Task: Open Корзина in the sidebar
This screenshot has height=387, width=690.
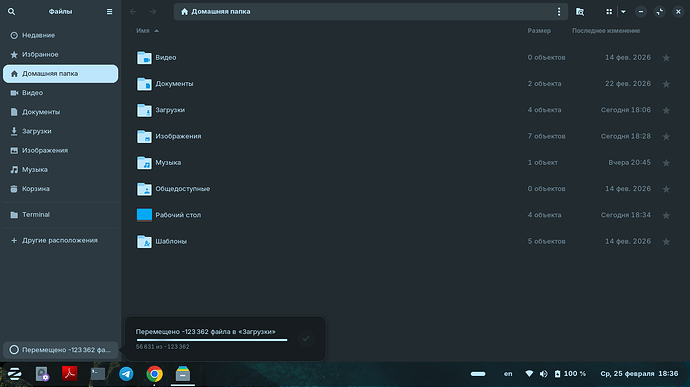Action: pos(60,189)
